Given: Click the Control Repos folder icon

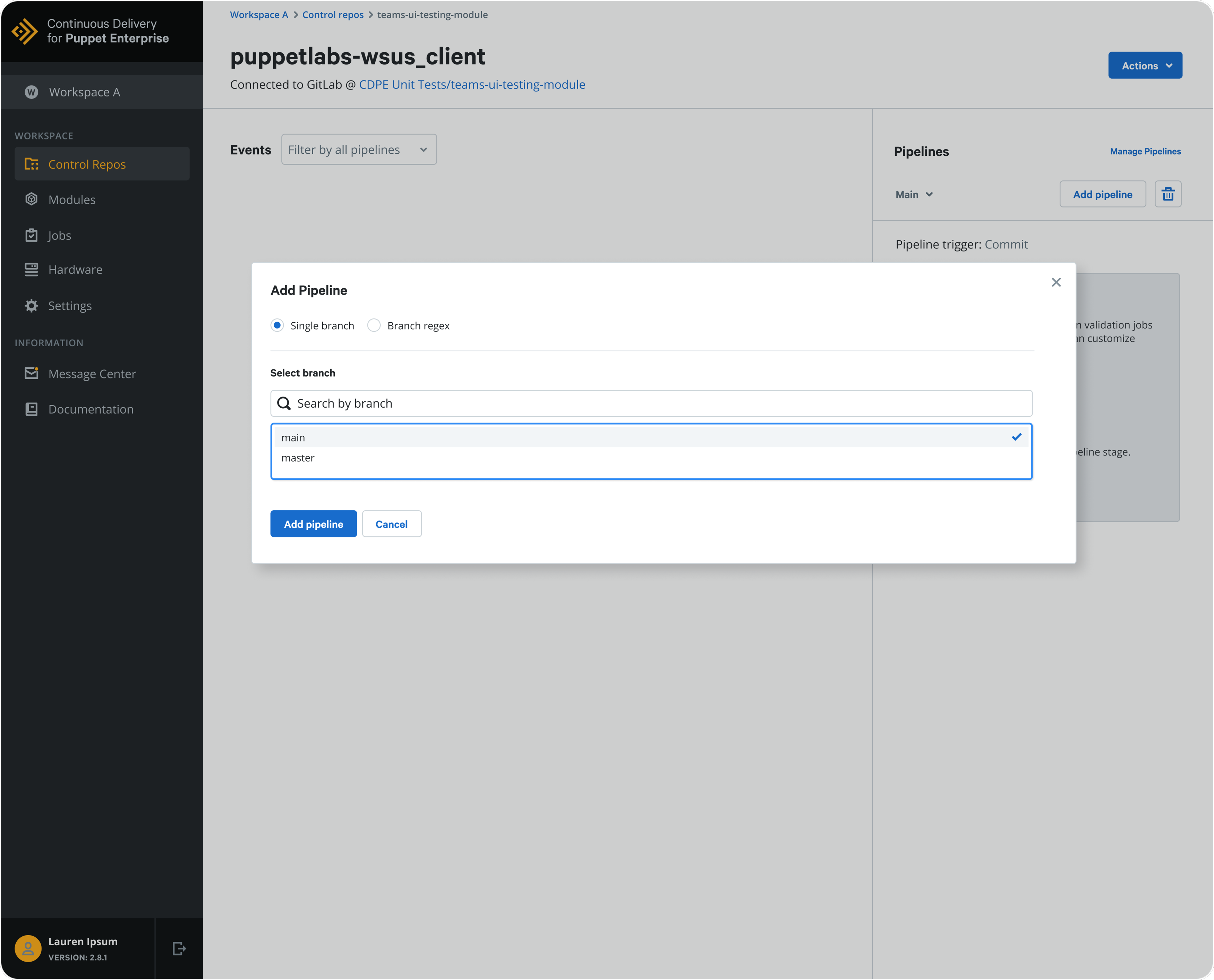Looking at the screenshot, I should pos(32,164).
